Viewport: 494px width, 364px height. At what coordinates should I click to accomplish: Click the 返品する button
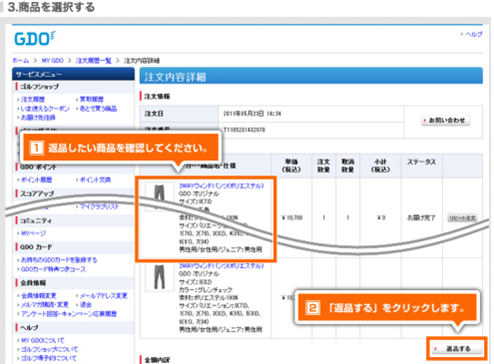click(x=458, y=349)
